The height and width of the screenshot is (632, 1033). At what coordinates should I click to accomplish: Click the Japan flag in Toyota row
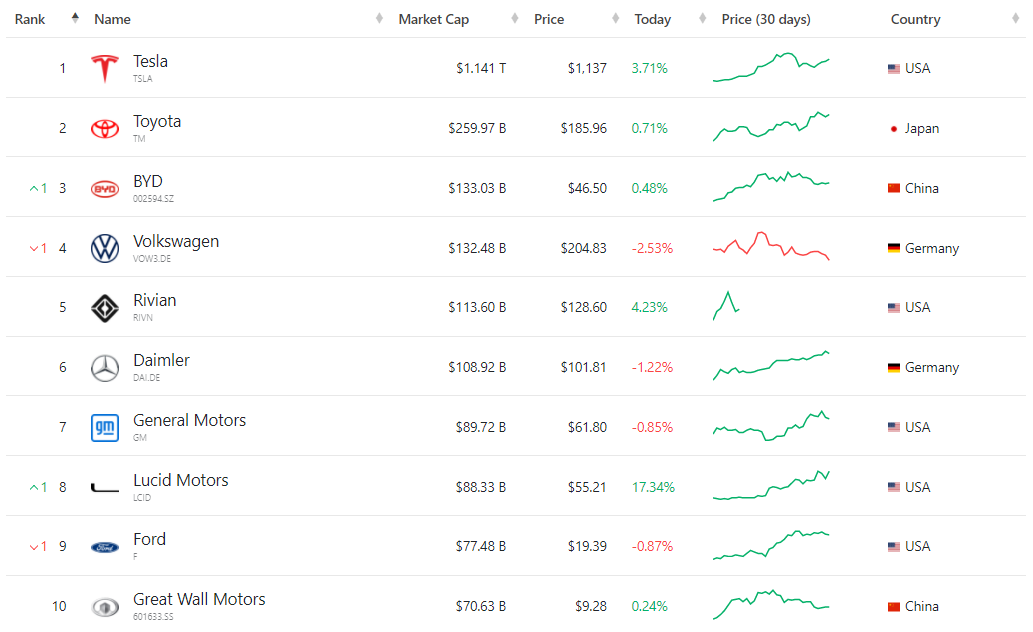coord(893,129)
